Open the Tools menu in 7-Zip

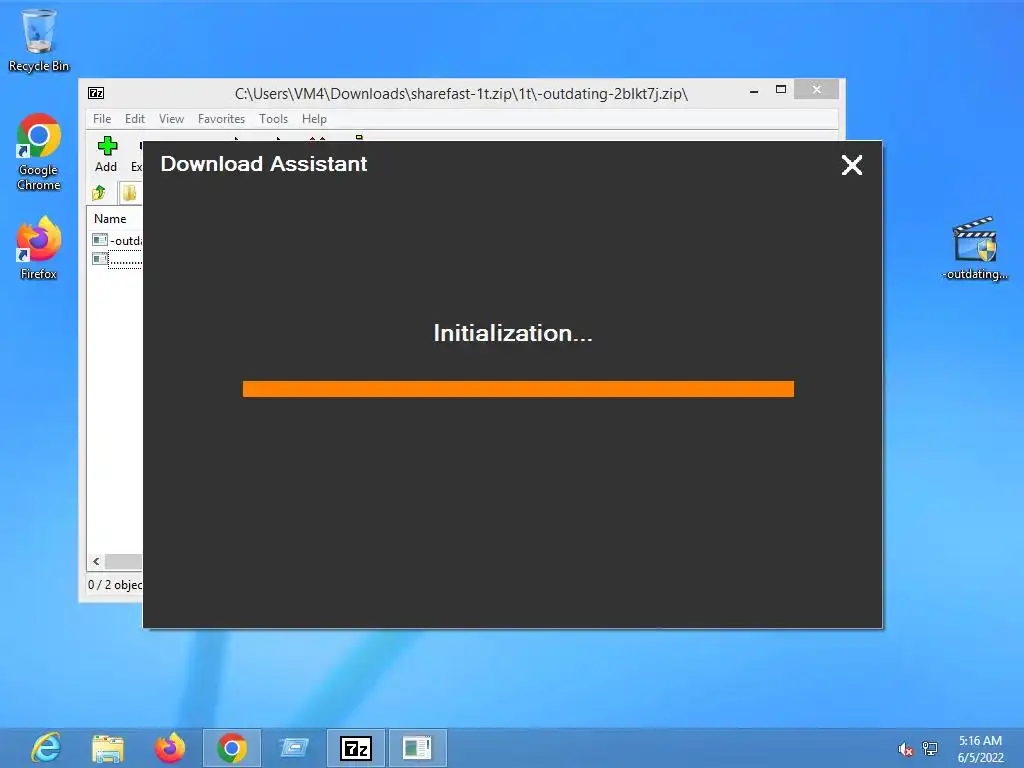(x=273, y=119)
